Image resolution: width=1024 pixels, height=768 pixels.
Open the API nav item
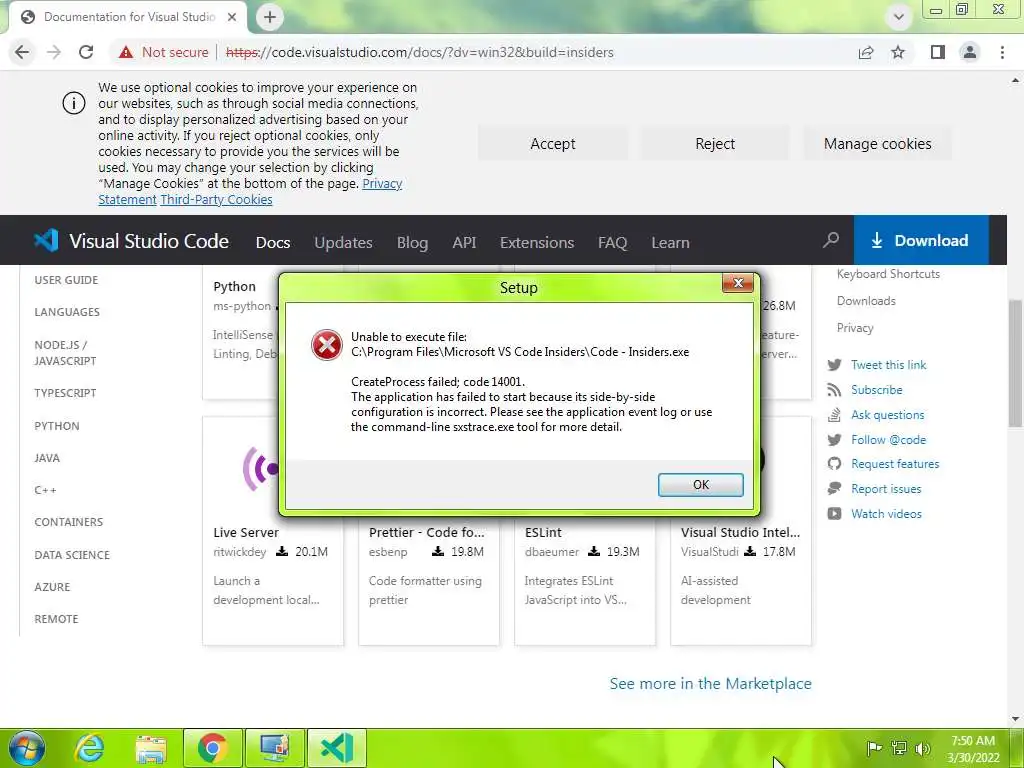pyautogui.click(x=464, y=242)
